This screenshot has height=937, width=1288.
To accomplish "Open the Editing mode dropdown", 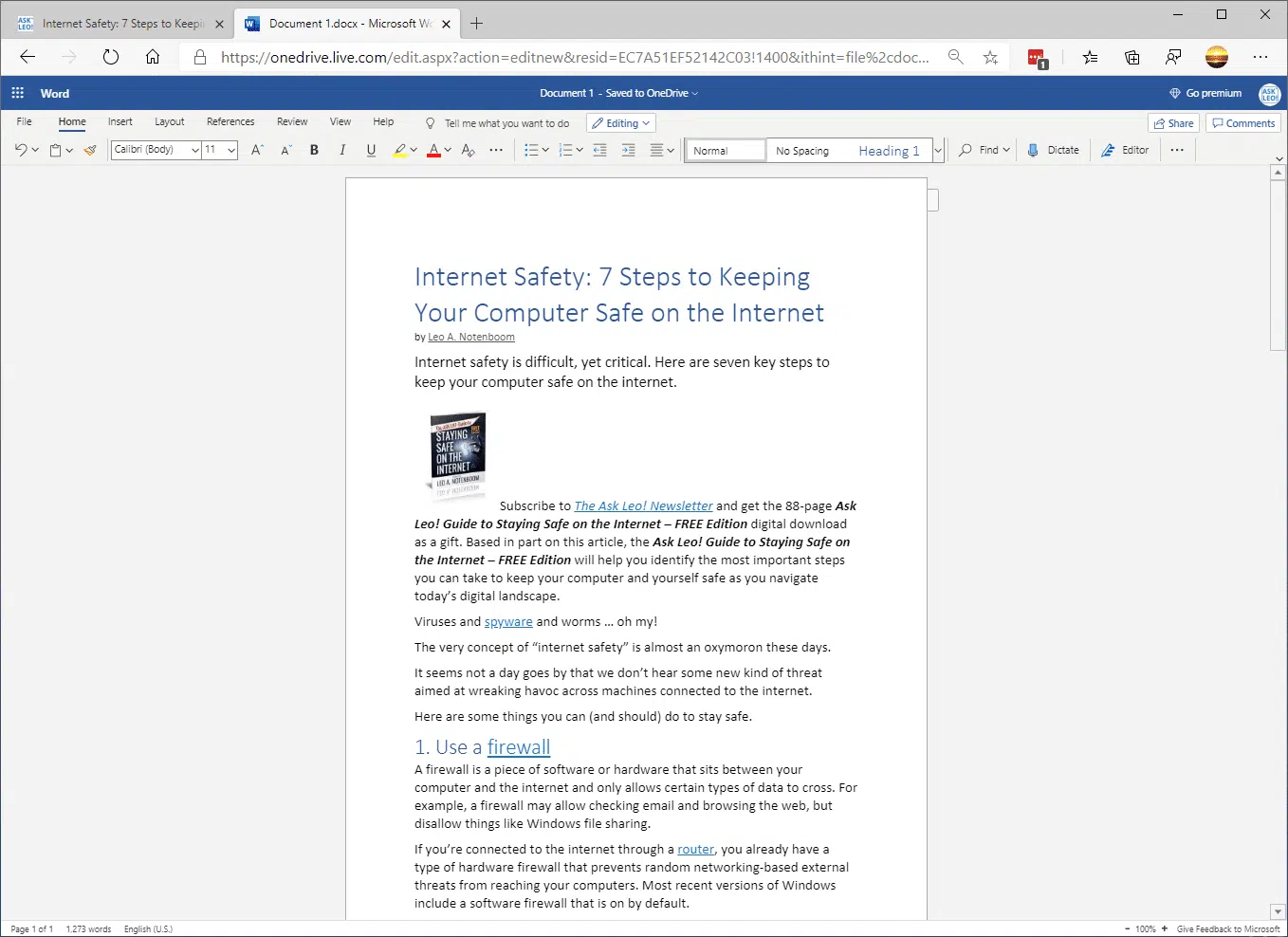I will [x=621, y=123].
